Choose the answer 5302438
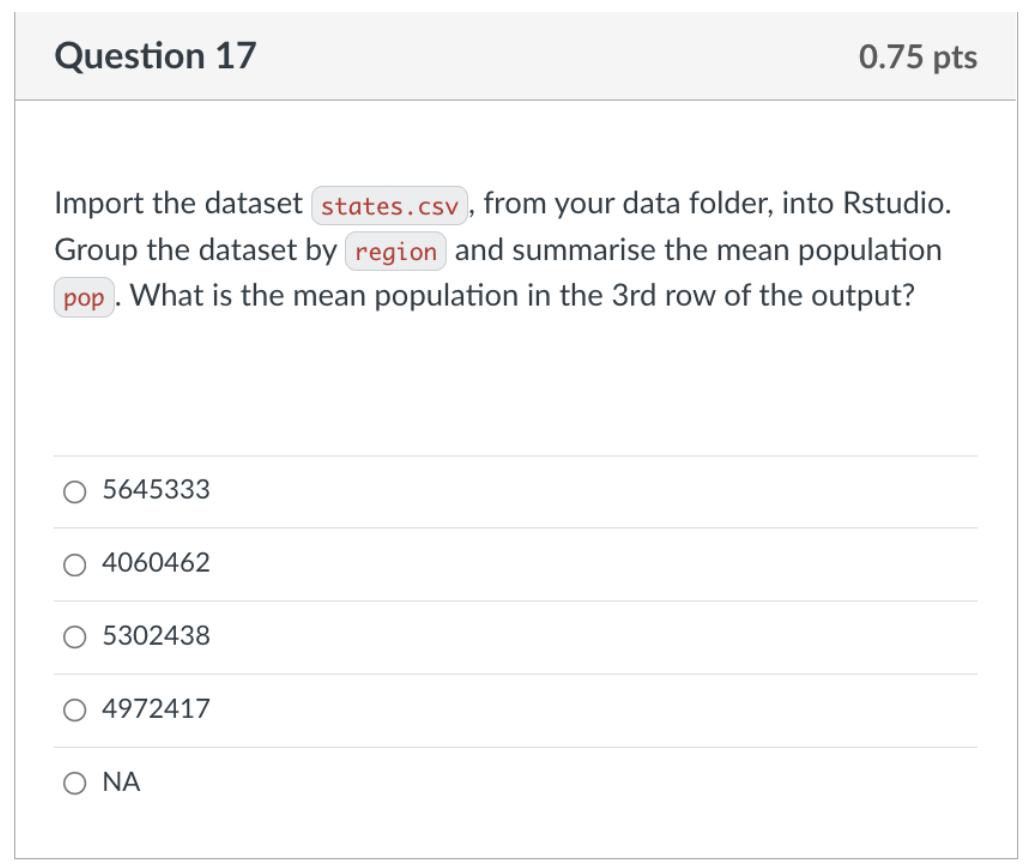The height and width of the screenshot is (864, 1026). pos(155,636)
